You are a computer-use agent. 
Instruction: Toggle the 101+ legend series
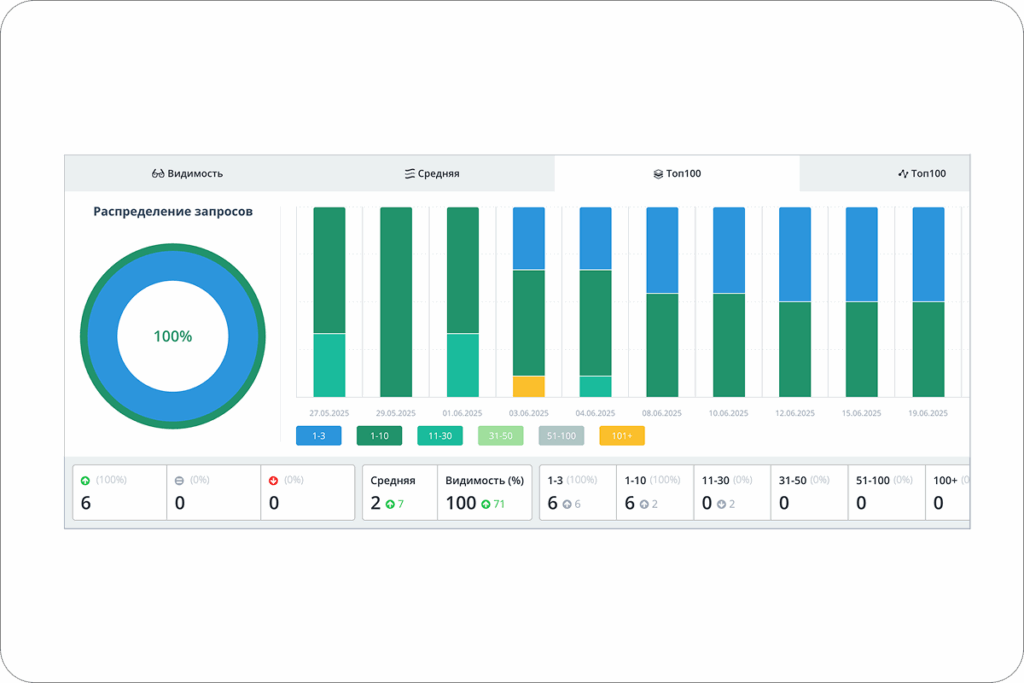click(622, 436)
